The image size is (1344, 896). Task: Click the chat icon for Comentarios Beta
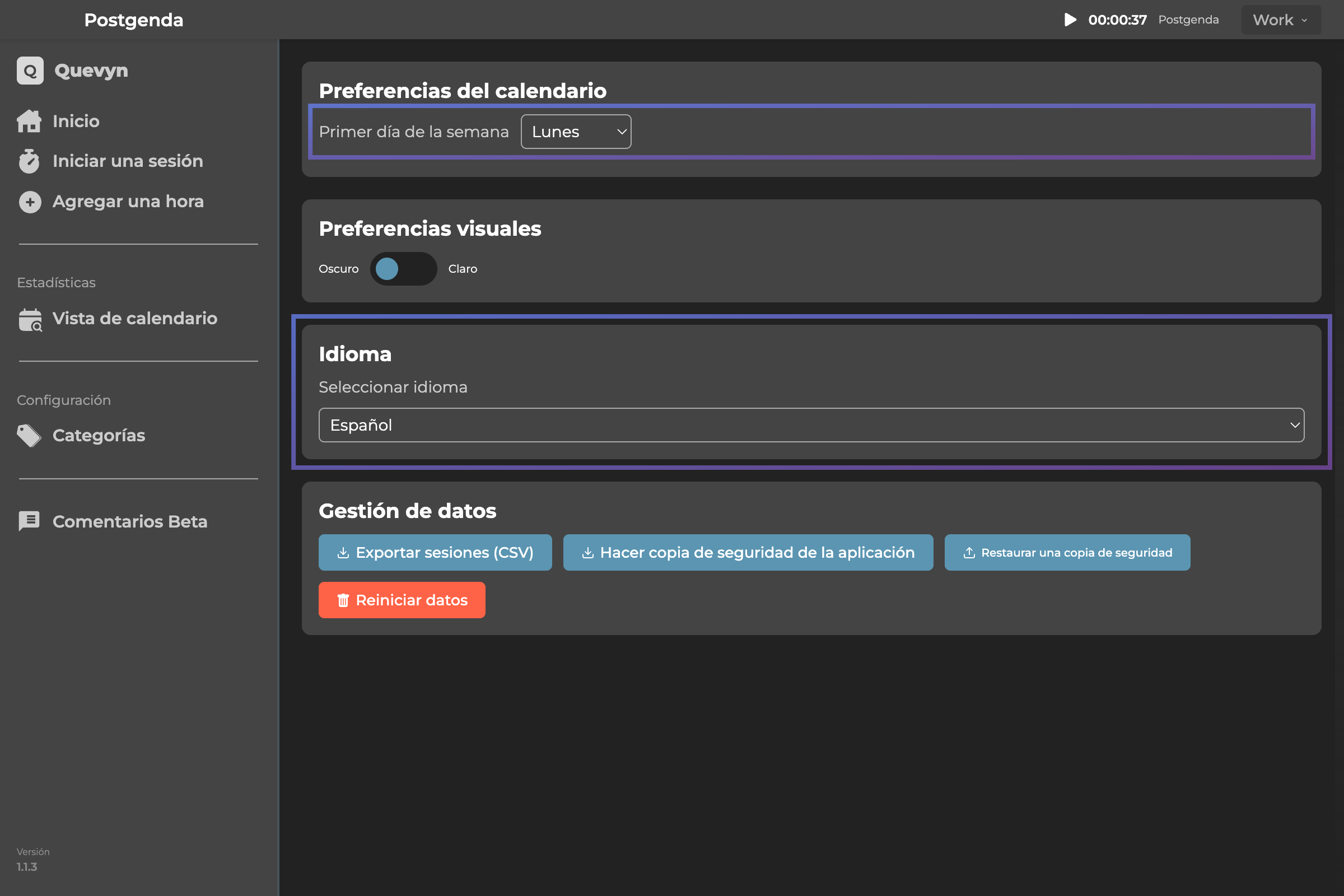29,521
